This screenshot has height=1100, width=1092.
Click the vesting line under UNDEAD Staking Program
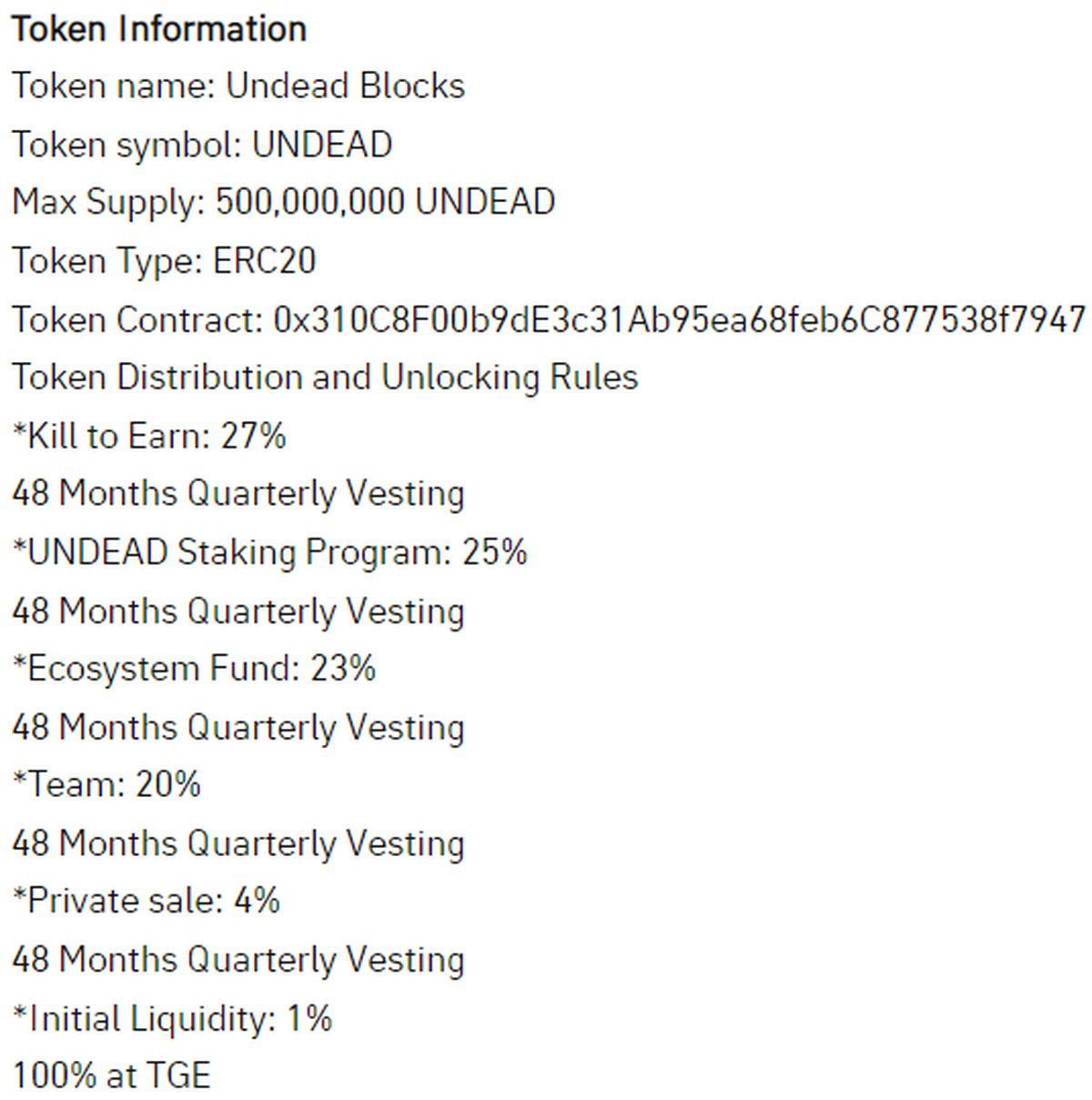238,611
